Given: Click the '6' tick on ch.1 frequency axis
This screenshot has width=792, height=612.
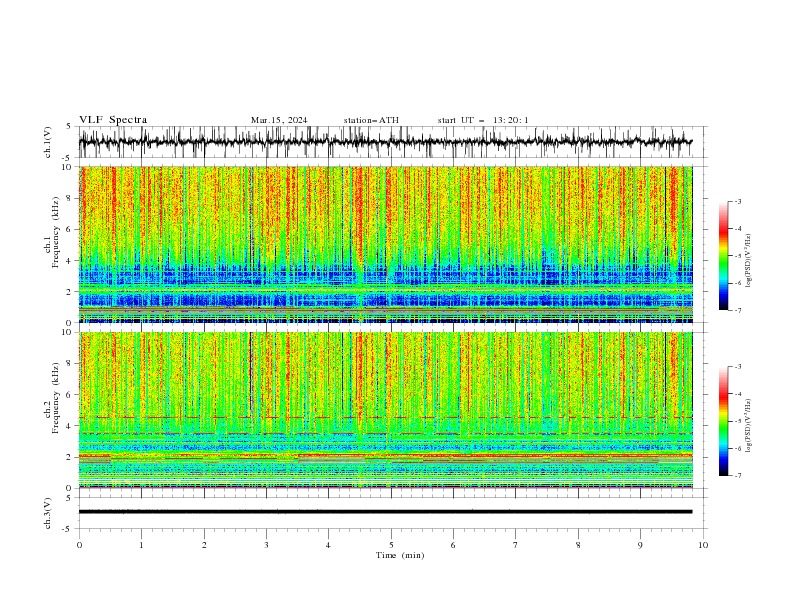Looking at the screenshot, I should [x=71, y=229].
